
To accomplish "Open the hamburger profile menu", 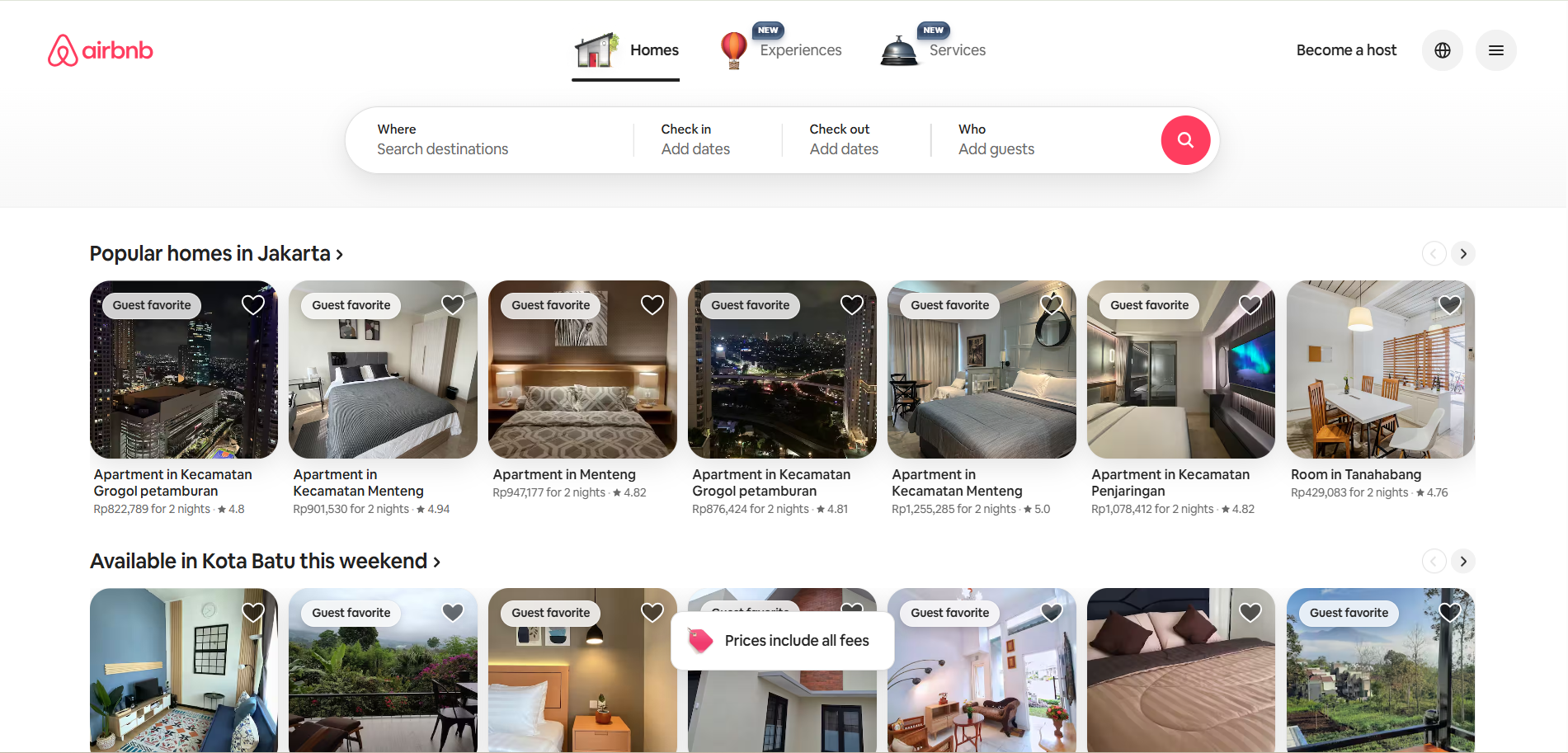I will 1495,49.
